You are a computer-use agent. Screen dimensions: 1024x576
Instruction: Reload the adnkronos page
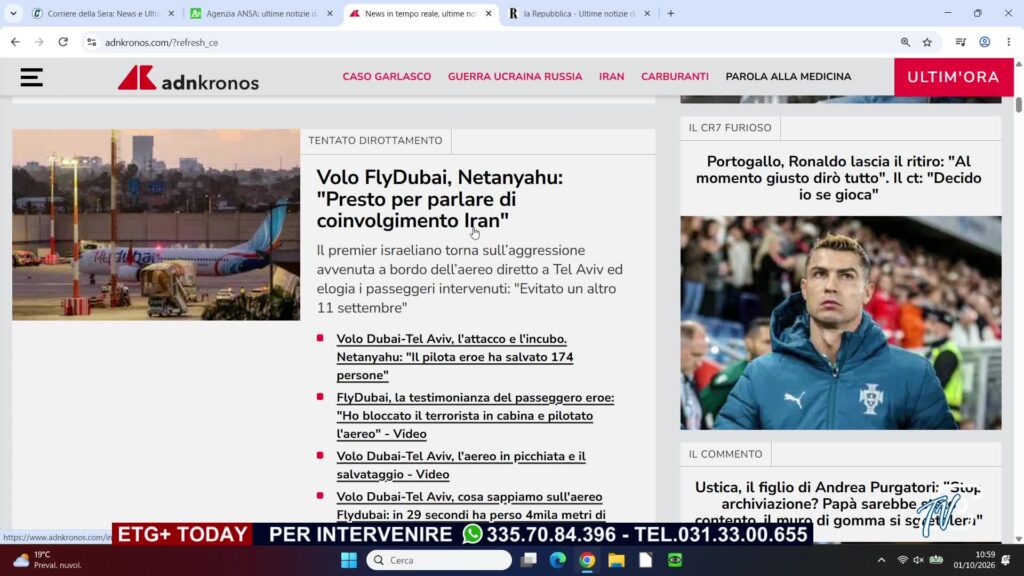pos(63,42)
